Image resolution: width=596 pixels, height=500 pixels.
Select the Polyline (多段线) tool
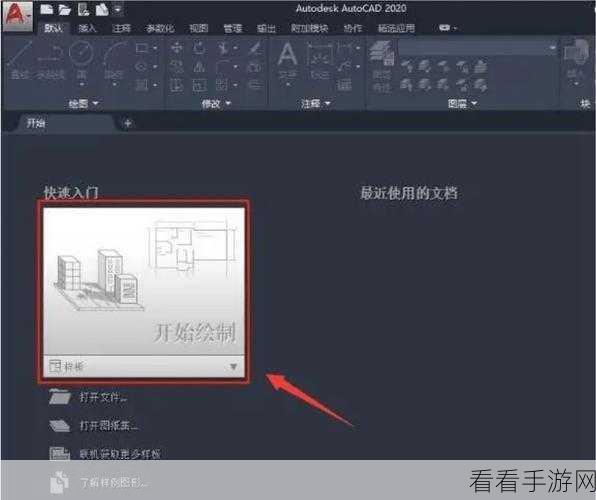point(52,61)
